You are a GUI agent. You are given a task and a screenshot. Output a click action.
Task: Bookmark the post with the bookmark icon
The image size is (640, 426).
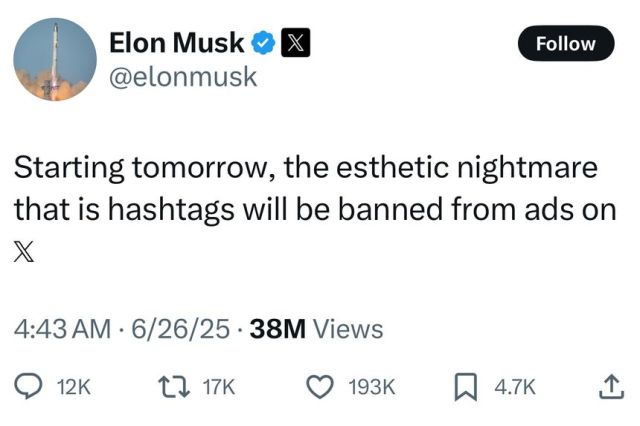pos(466,386)
